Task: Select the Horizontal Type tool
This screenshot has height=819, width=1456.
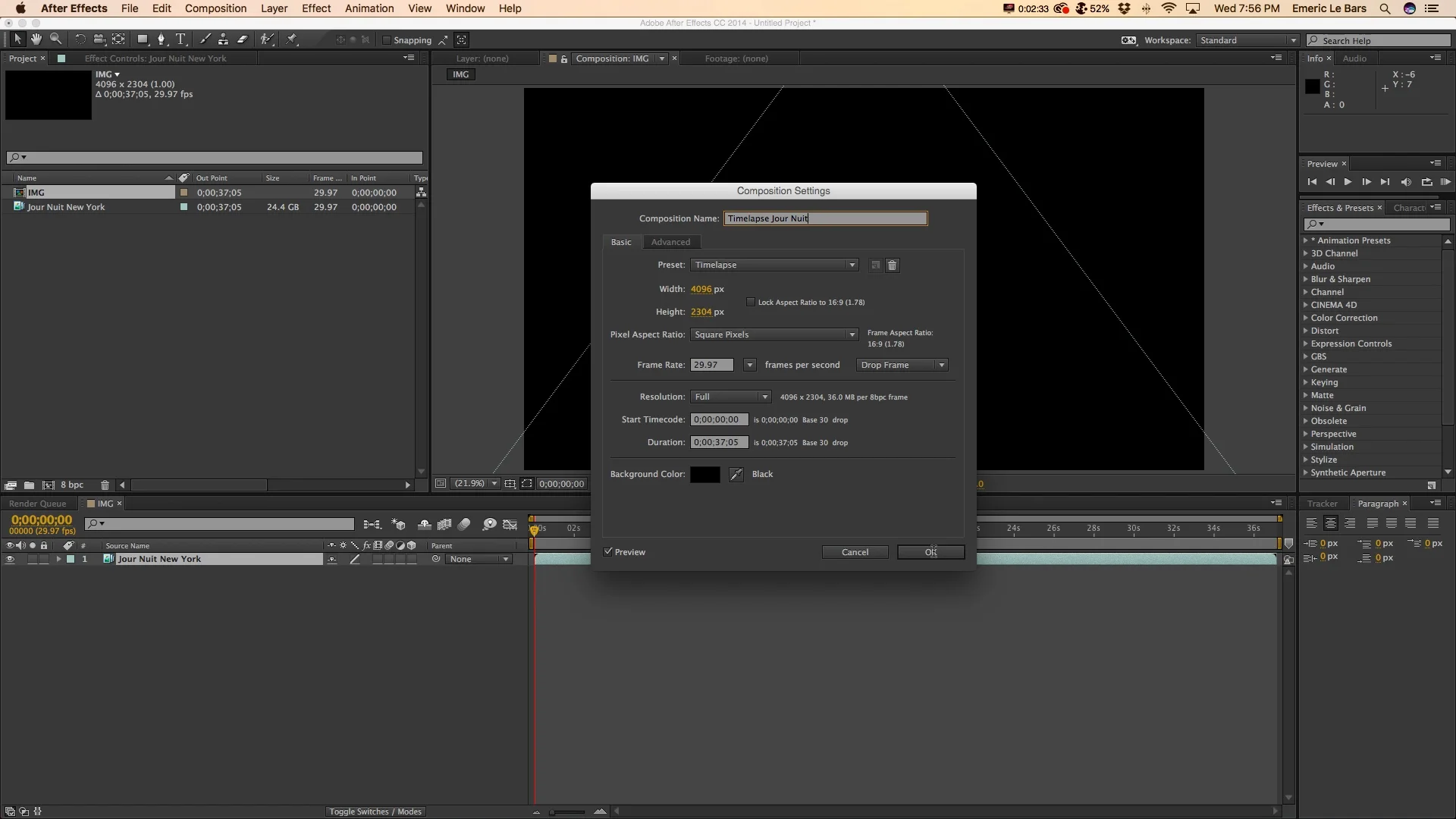Action: click(180, 39)
